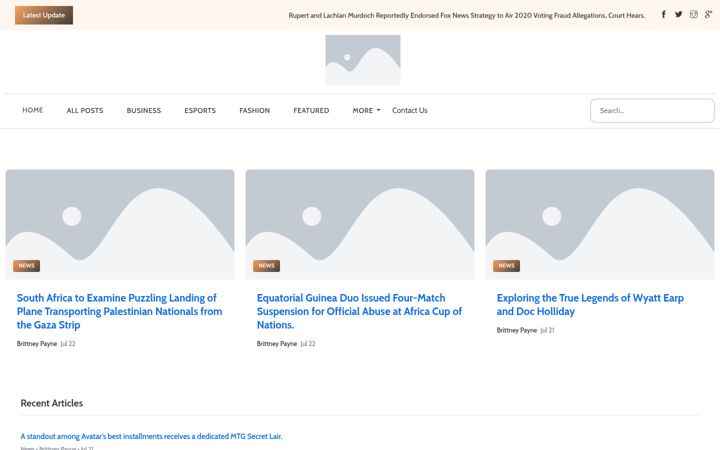Screen dimensions: 720x450
Task: Go to the HOME menu item
Action: click(33, 110)
